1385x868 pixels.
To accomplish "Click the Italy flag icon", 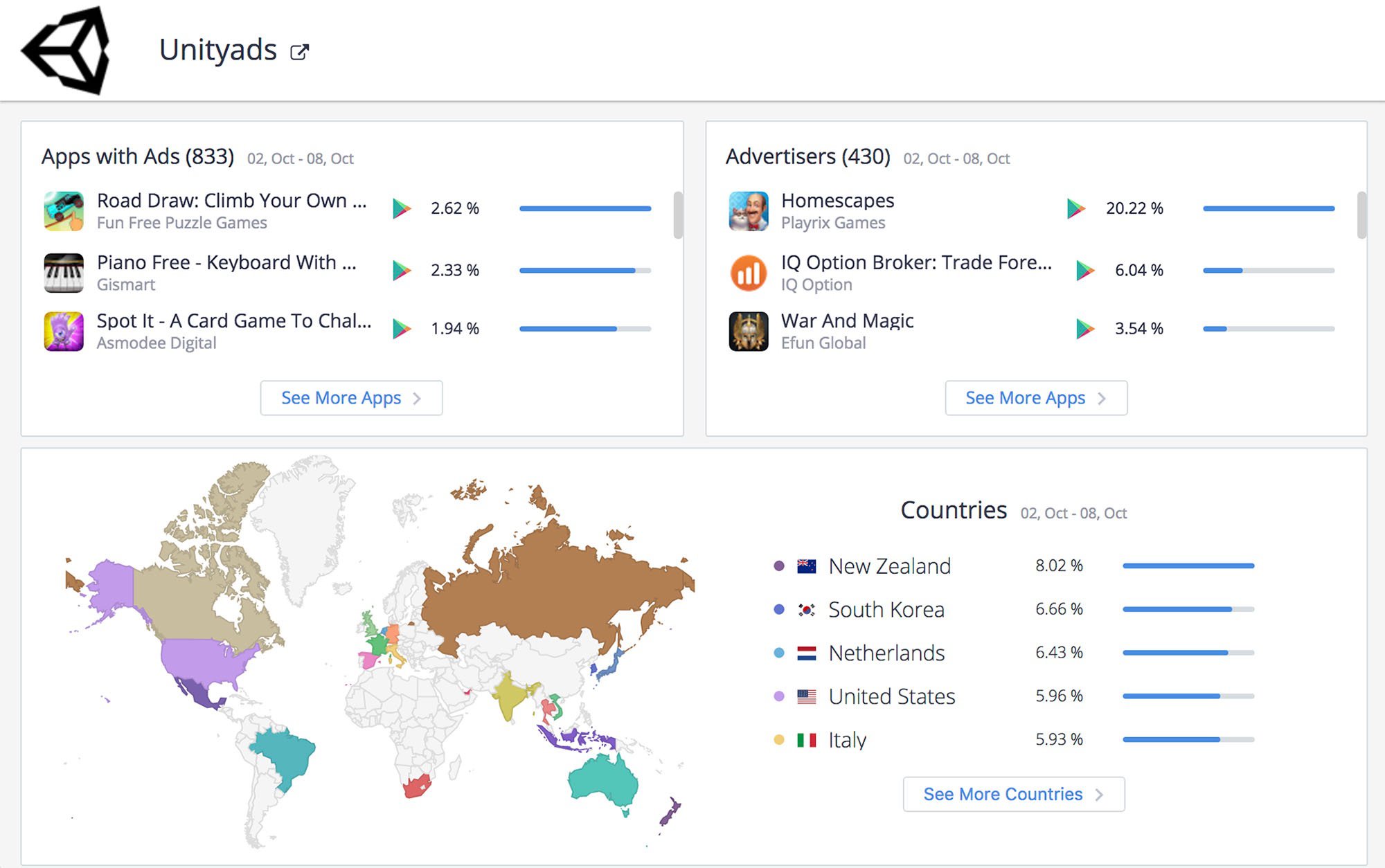I will tap(807, 740).
